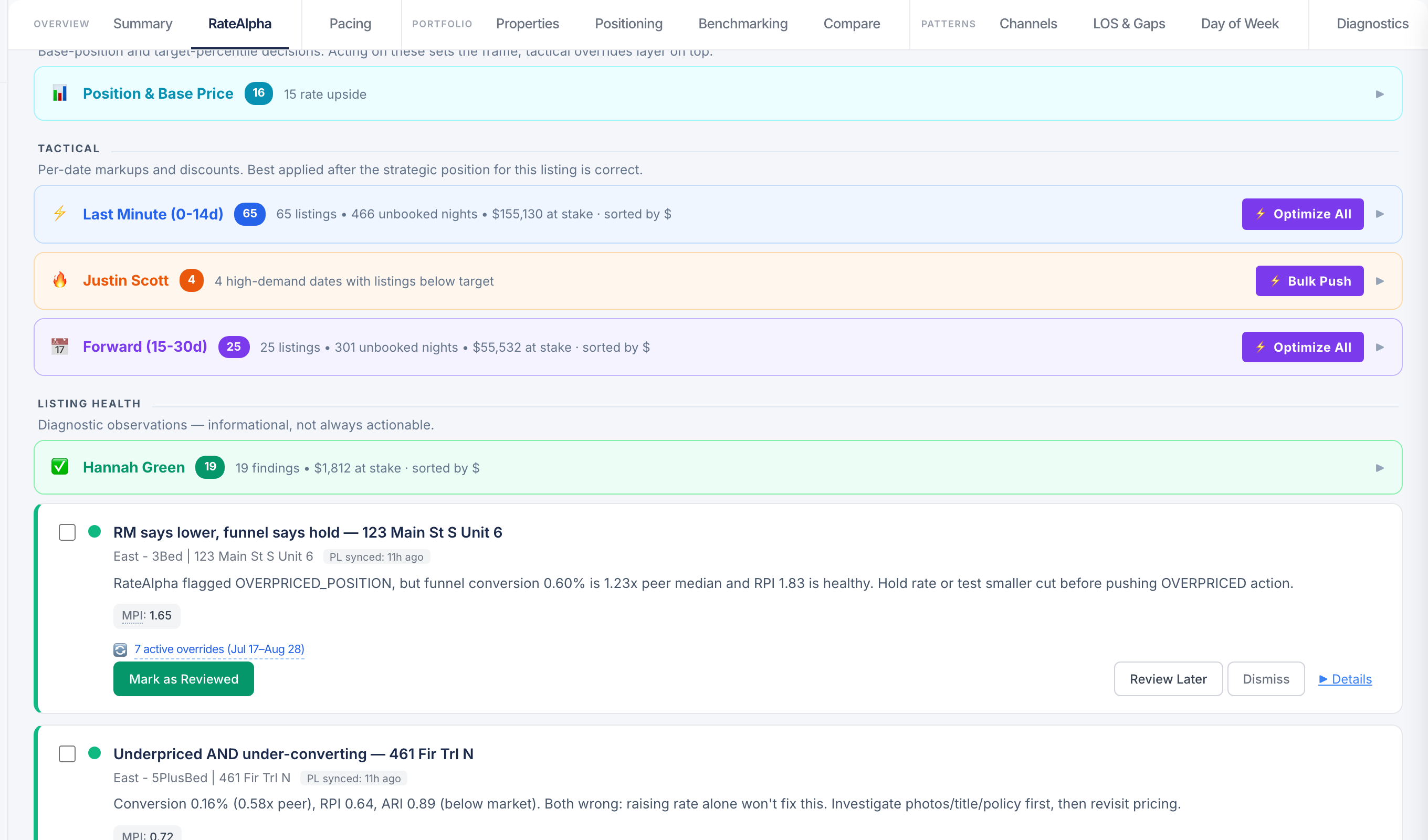Click the green checkmark icon beside Hannah Green
The image size is (1428, 840).
click(59, 467)
